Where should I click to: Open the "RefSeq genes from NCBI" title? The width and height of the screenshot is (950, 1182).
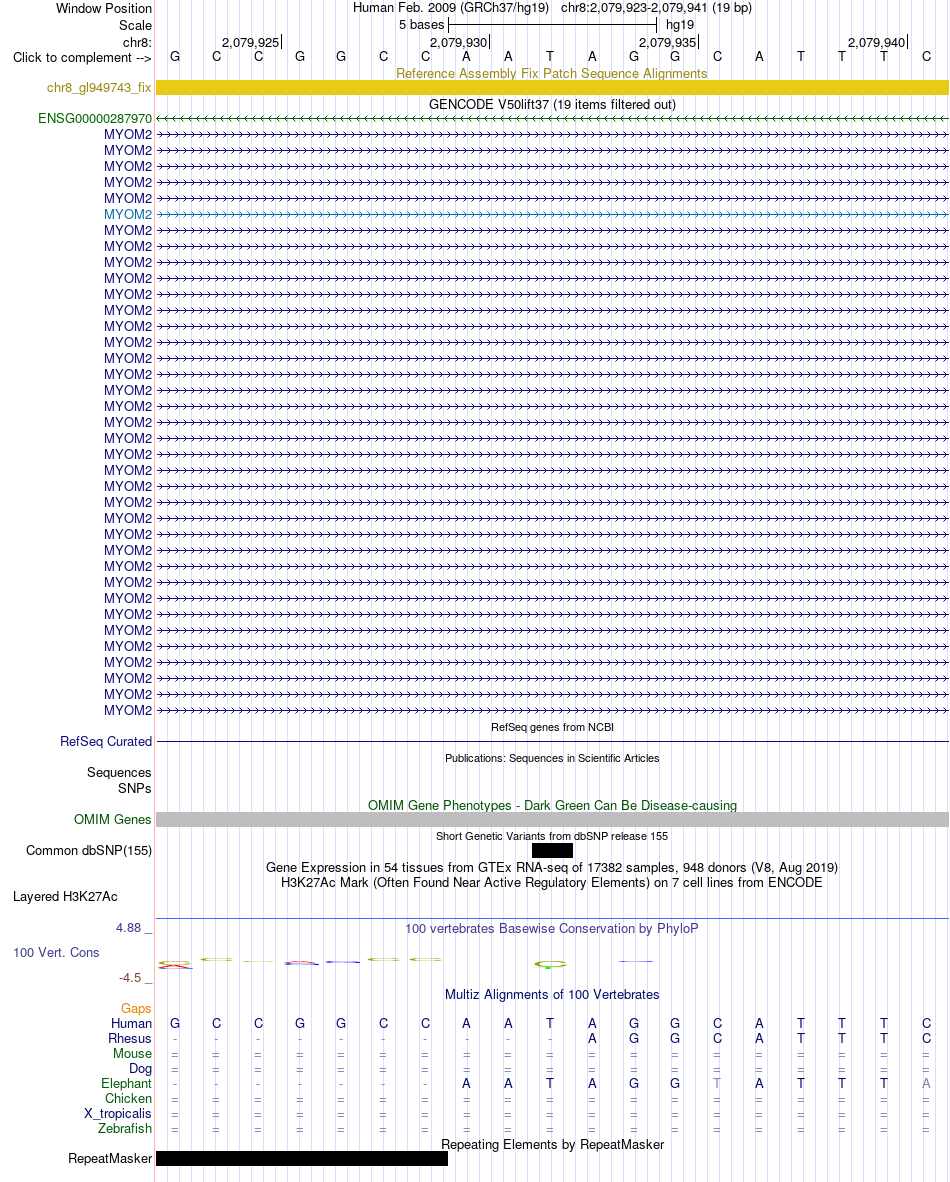[x=552, y=727]
